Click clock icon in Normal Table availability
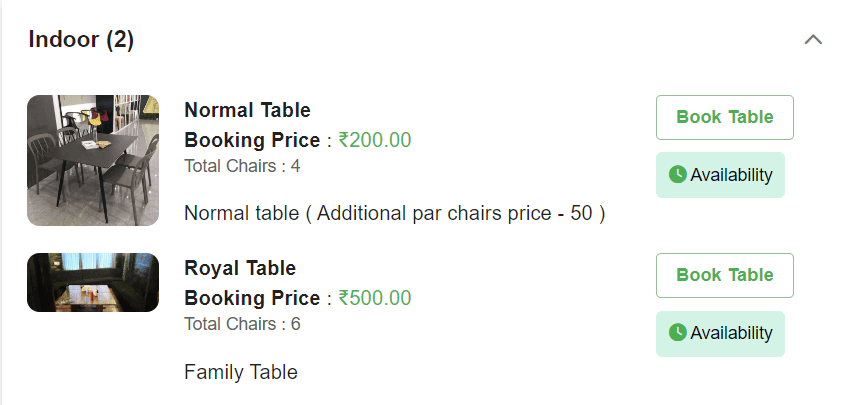This screenshot has height=405, width=843. click(677, 175)
